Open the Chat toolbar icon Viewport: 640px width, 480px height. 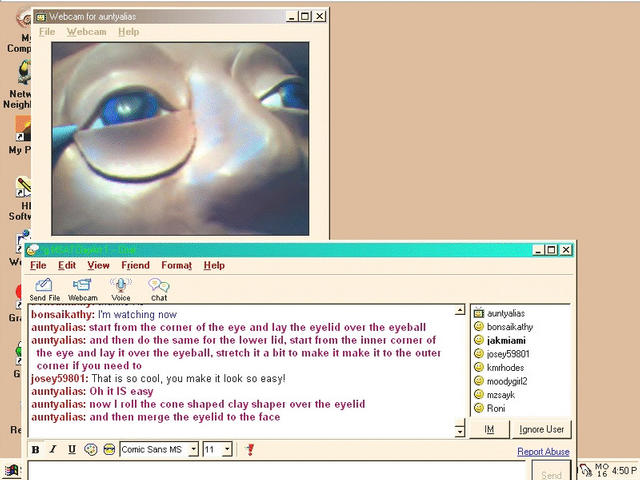159,289
